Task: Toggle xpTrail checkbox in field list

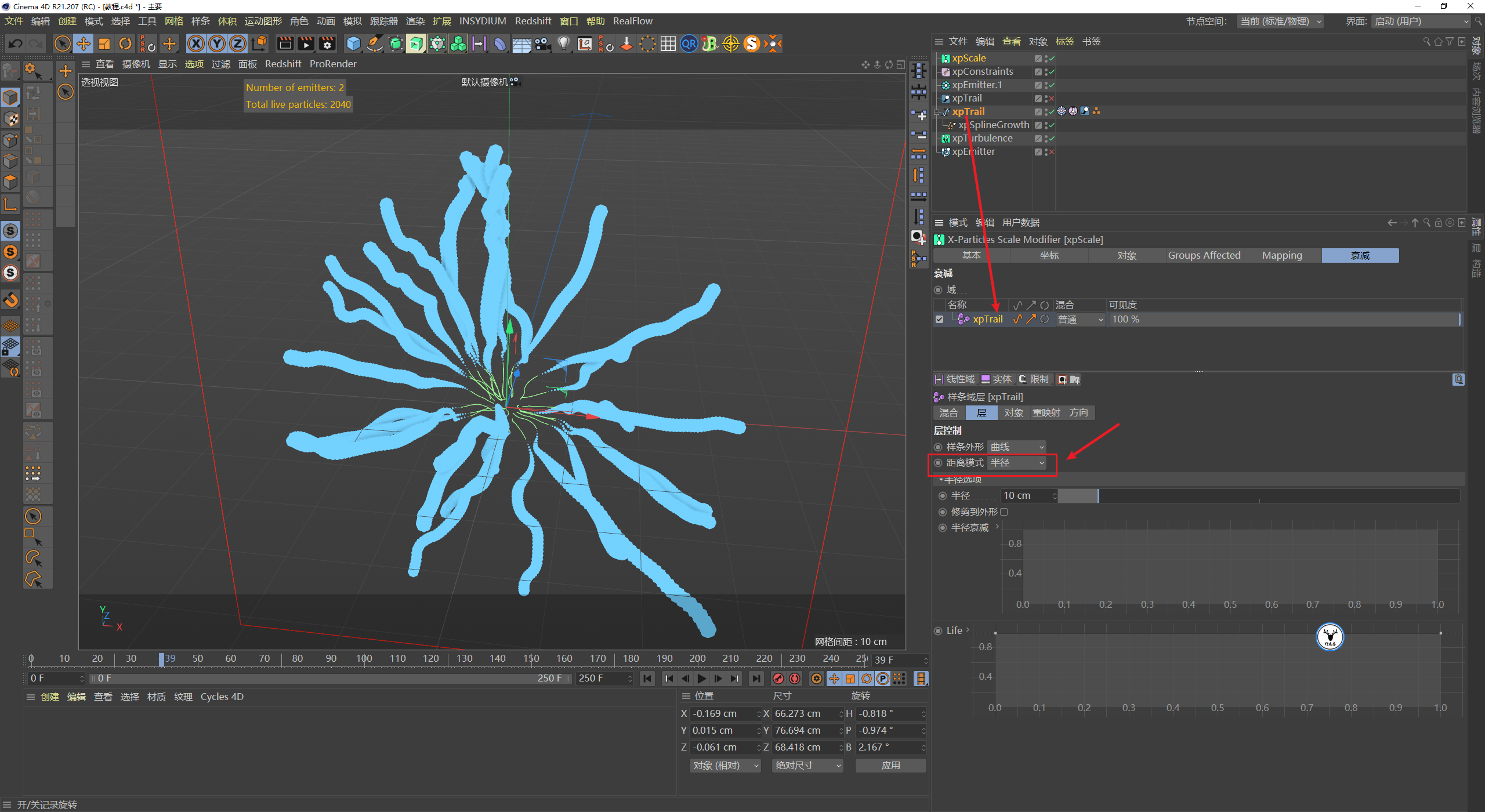Action: tap(939, 319)
